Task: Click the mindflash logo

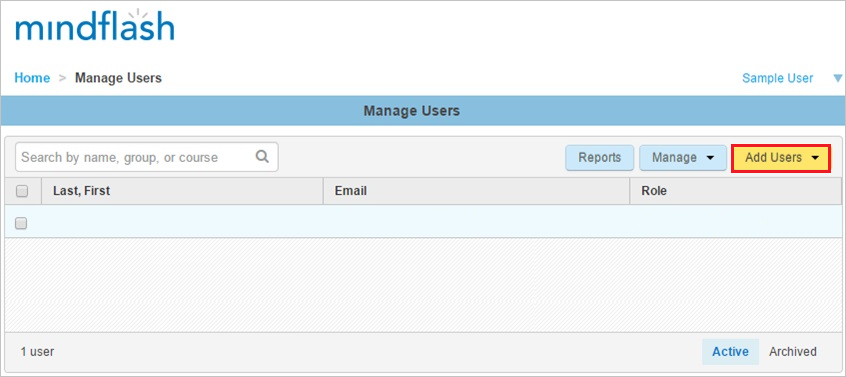Action: click(x=95, y=26)
